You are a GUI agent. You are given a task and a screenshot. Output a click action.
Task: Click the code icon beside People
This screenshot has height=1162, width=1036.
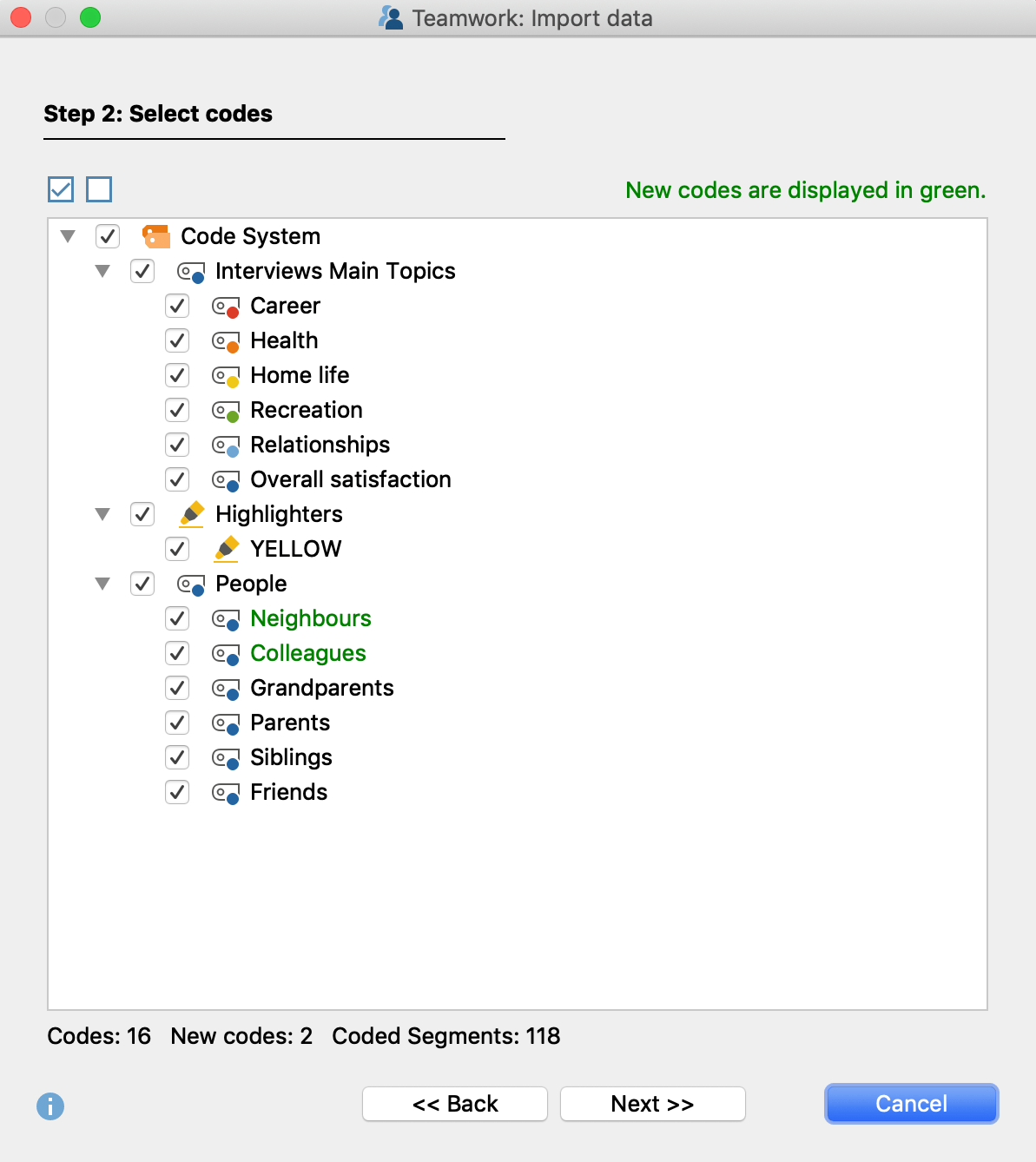(190, 583)
